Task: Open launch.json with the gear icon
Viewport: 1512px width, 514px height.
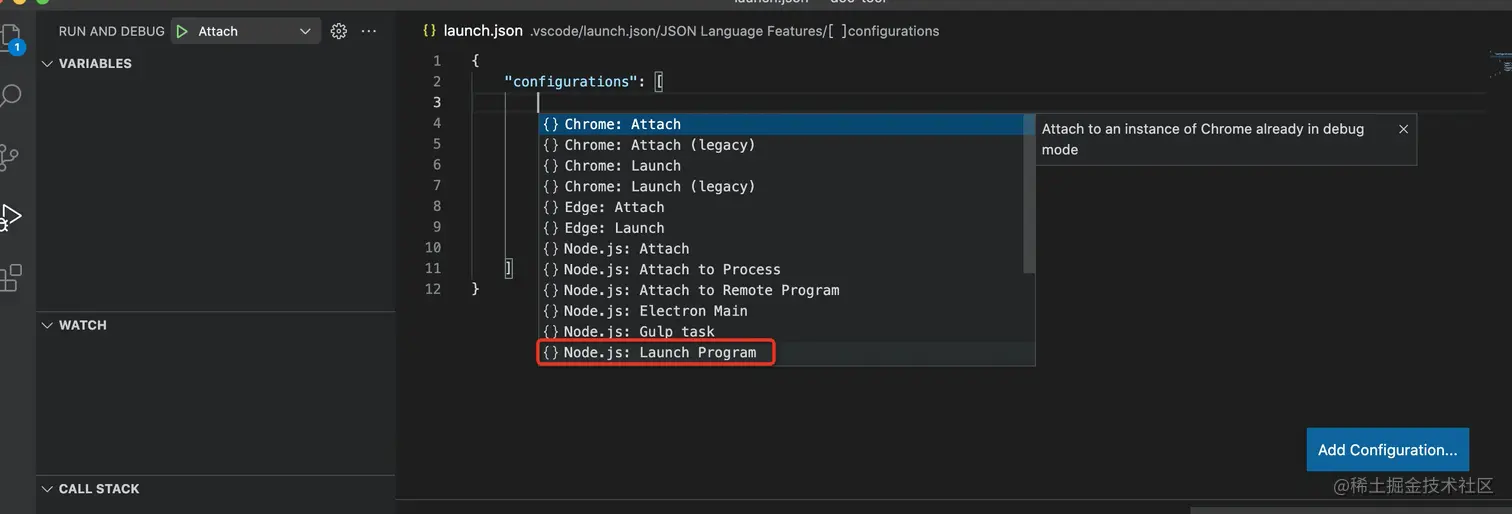Action: point(339,31)
